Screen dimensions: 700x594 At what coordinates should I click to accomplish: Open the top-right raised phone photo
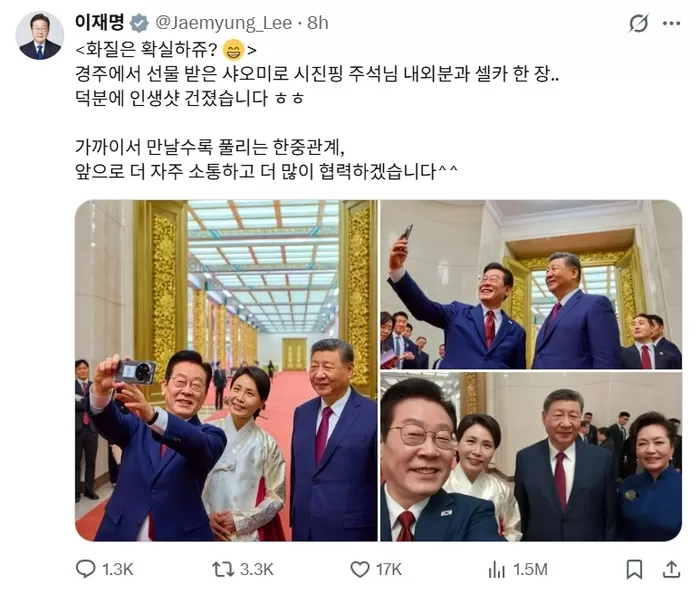coord(531,284)
